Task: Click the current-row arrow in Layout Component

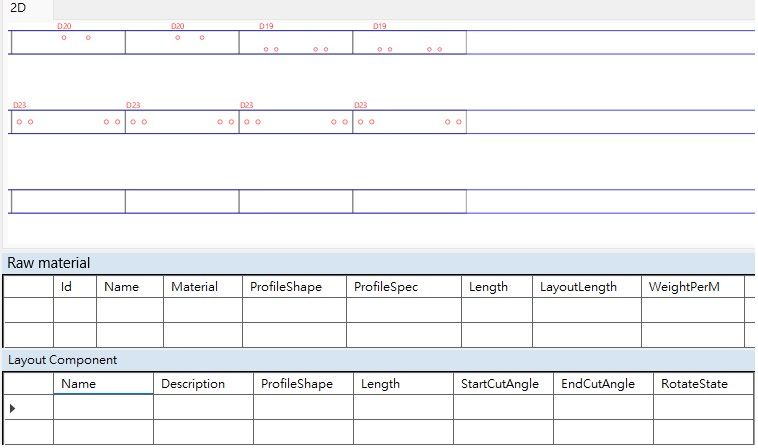Action: pos(12,408)
